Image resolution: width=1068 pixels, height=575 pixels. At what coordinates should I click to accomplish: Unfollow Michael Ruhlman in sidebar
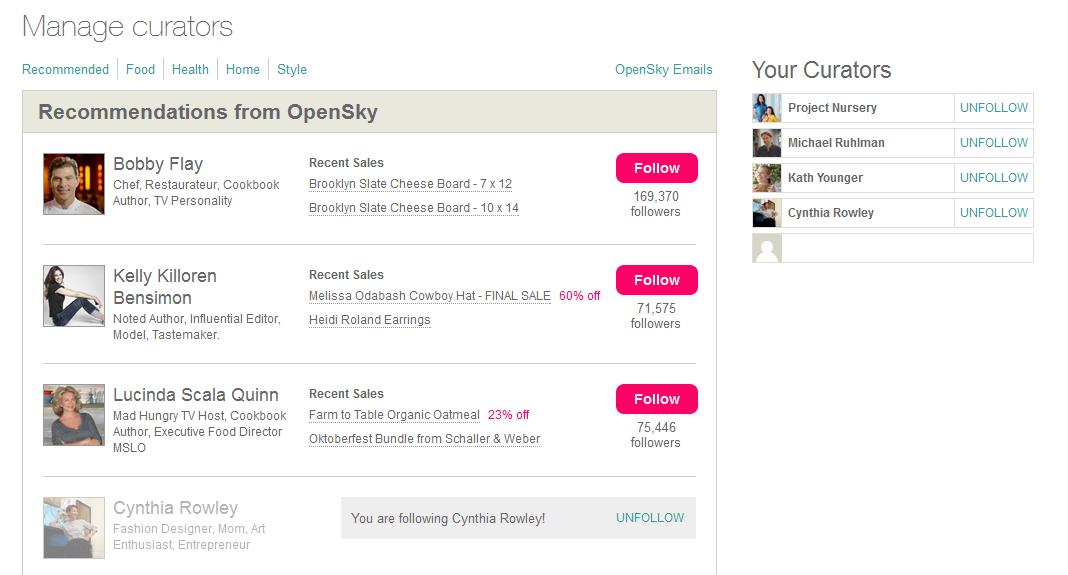click(994, 142)
